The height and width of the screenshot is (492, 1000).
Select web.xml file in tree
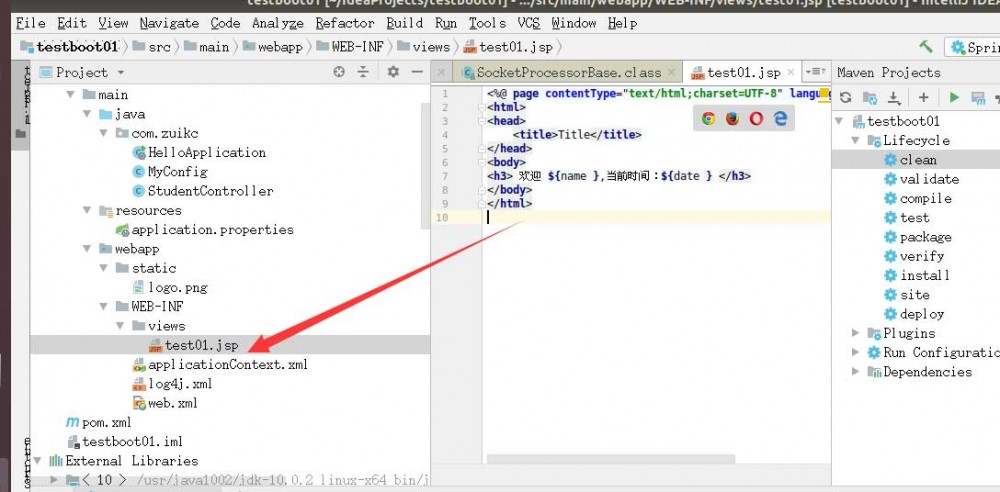[x=172, y=403]
